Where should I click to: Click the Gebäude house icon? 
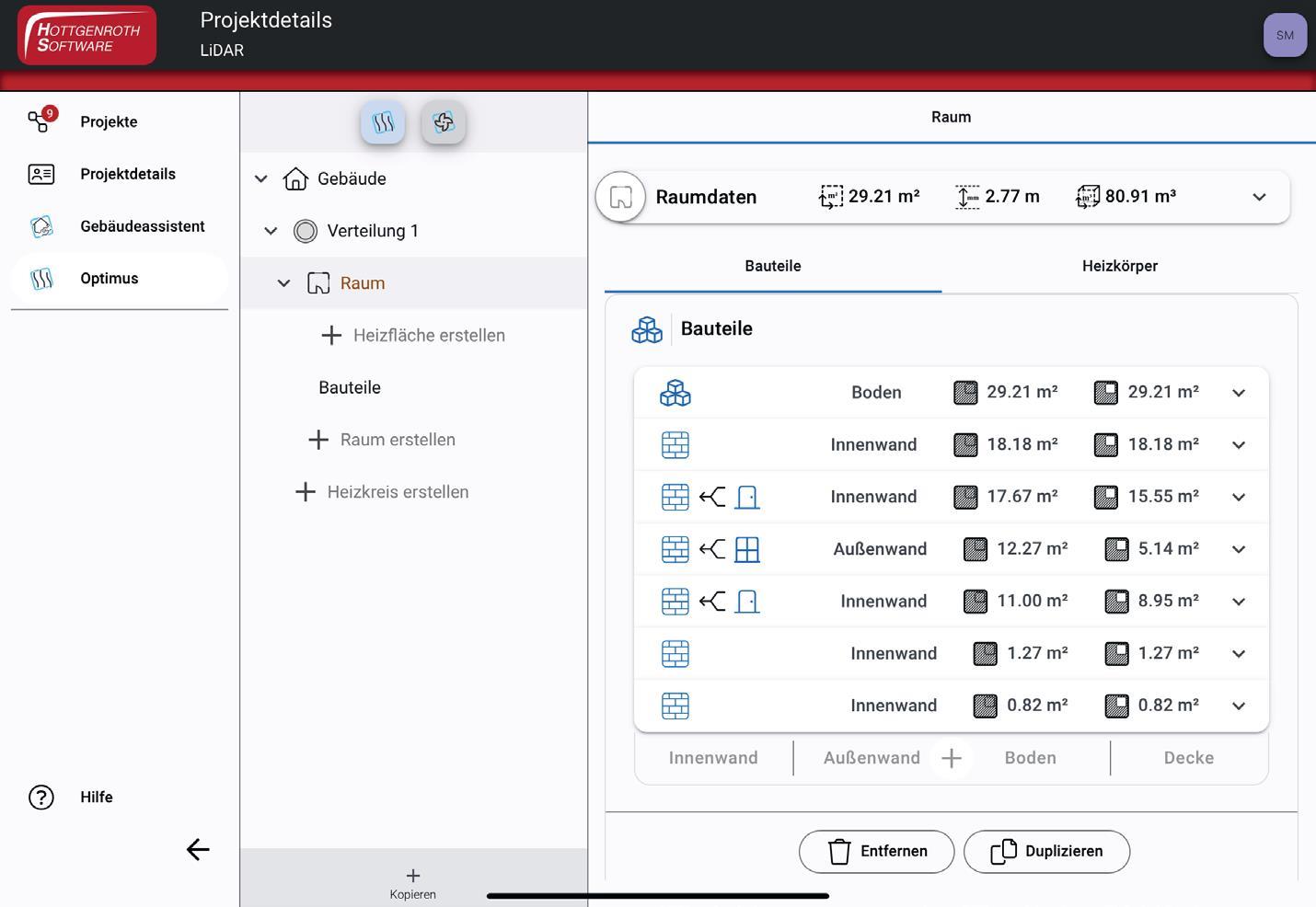click(295, 178)
